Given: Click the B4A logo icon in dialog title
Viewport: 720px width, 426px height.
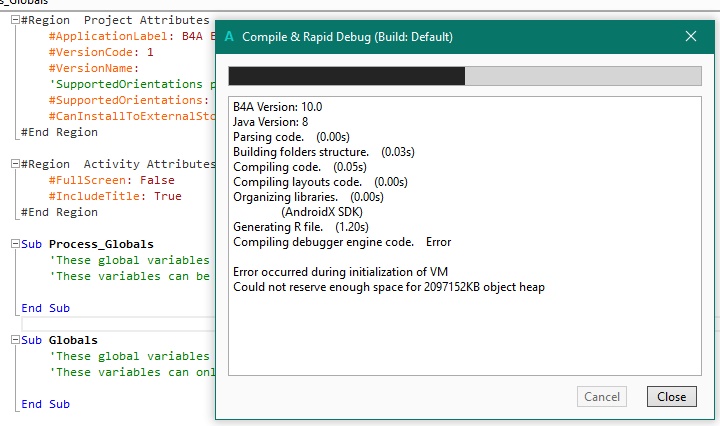Looking at the screenshot, I should coord(230,36).
